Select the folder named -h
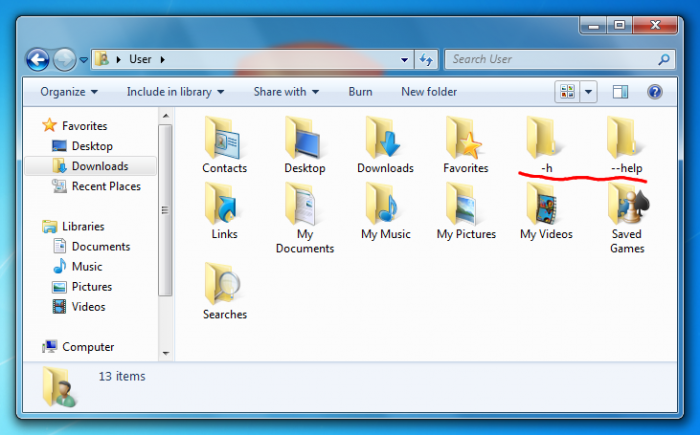This screenshot has height=435, width=700. pos(546,145)
